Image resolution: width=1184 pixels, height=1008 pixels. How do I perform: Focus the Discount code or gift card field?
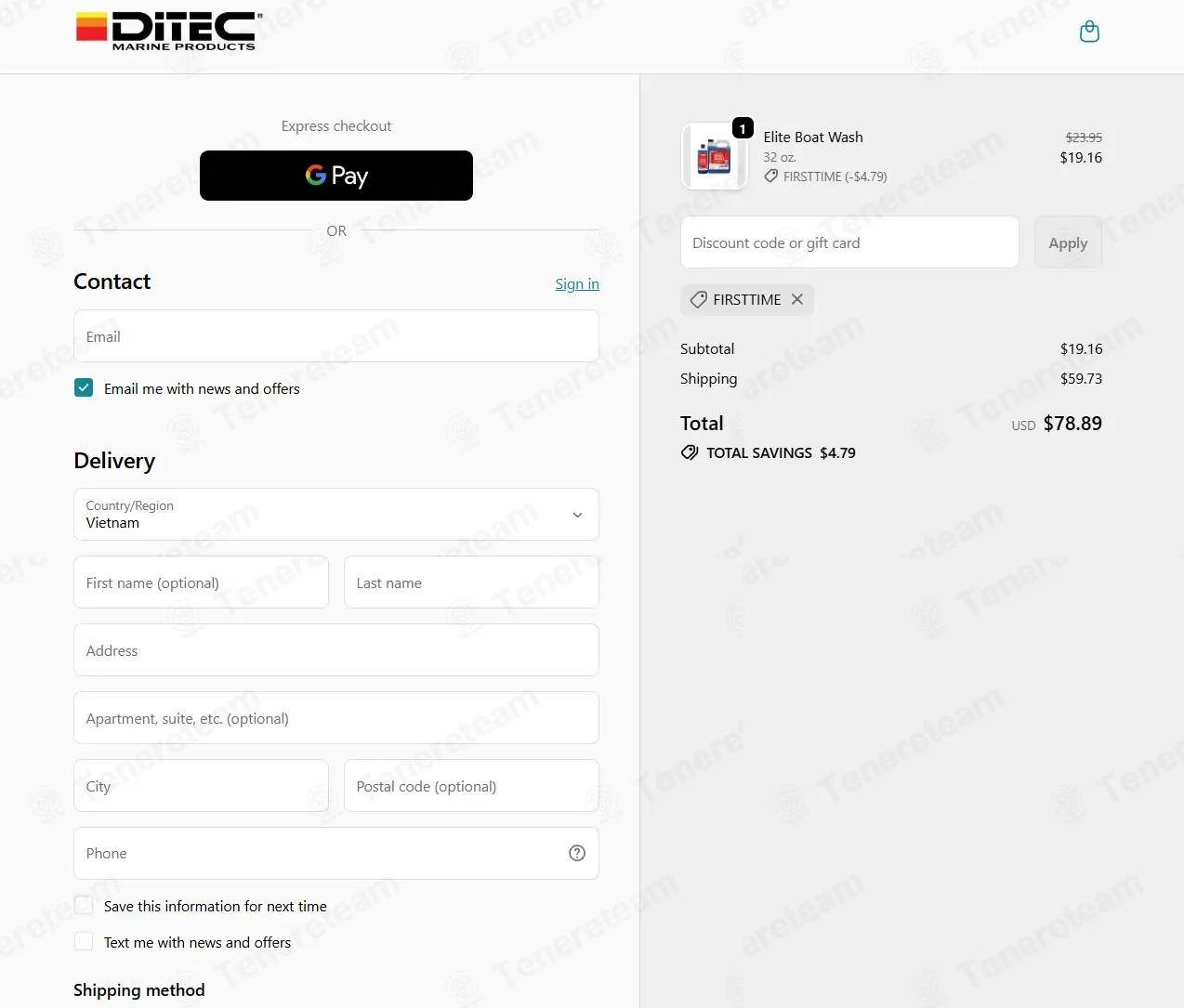click(849, 242)
